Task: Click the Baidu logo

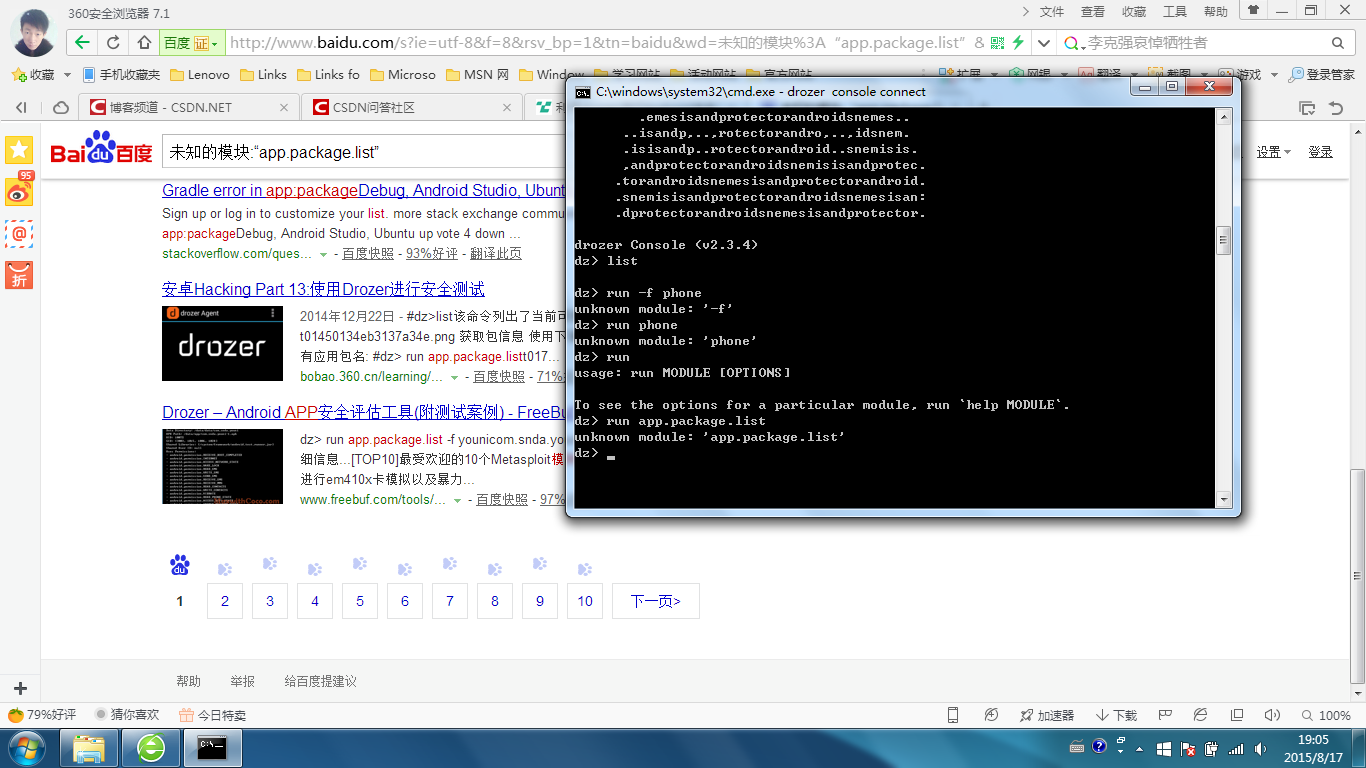Action: pos(101,149)
